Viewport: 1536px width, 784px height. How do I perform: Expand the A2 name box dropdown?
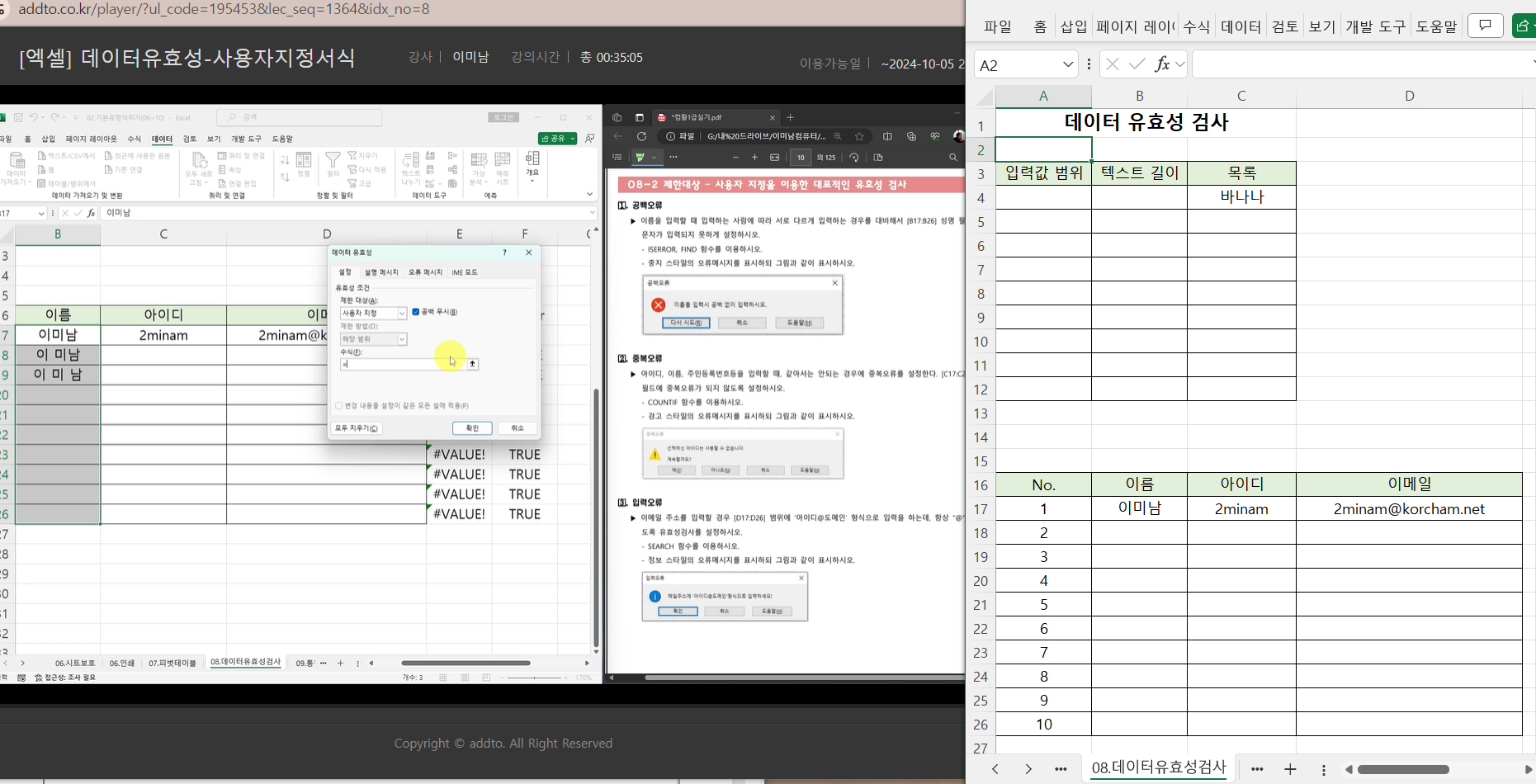click(x=1067, y=64)
